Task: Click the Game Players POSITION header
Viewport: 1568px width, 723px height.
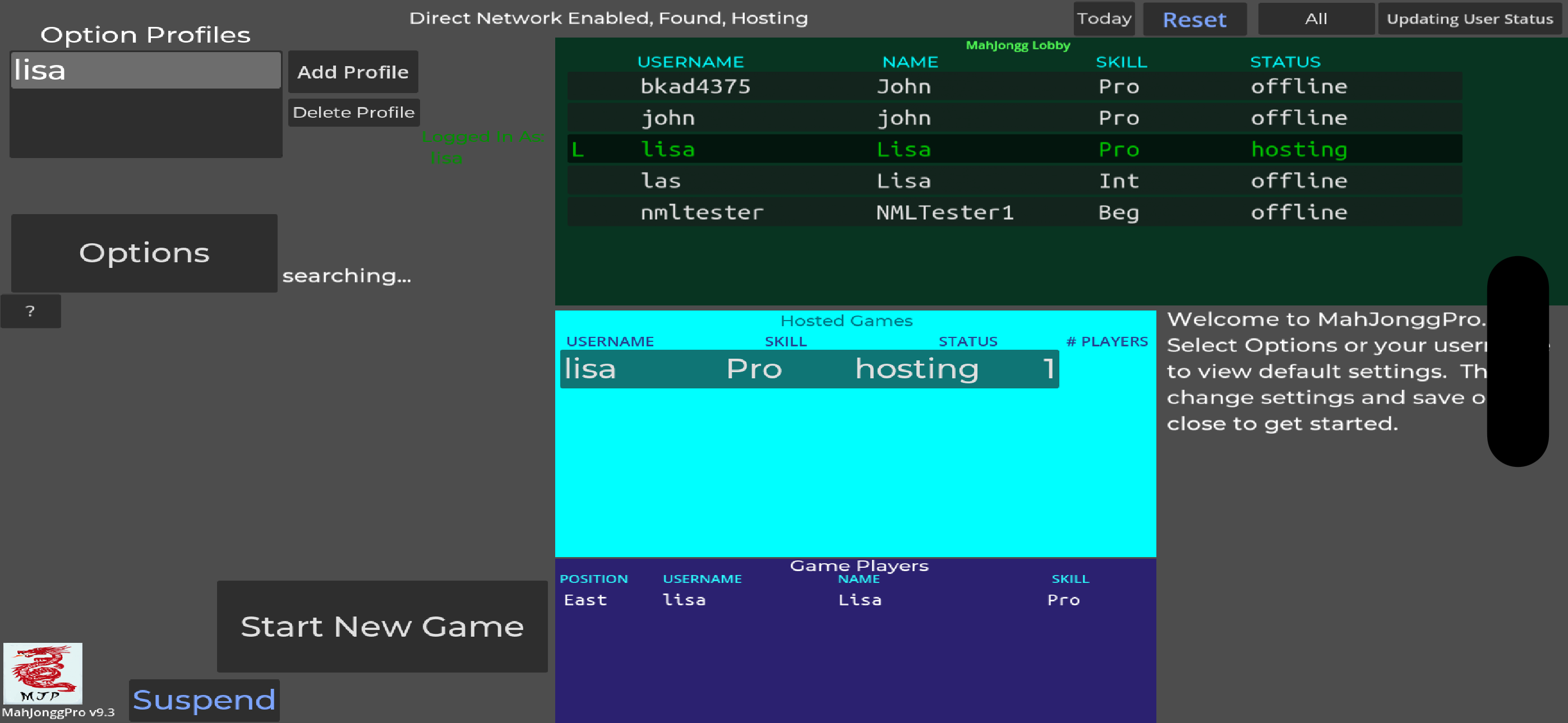Action: (593, 579)
